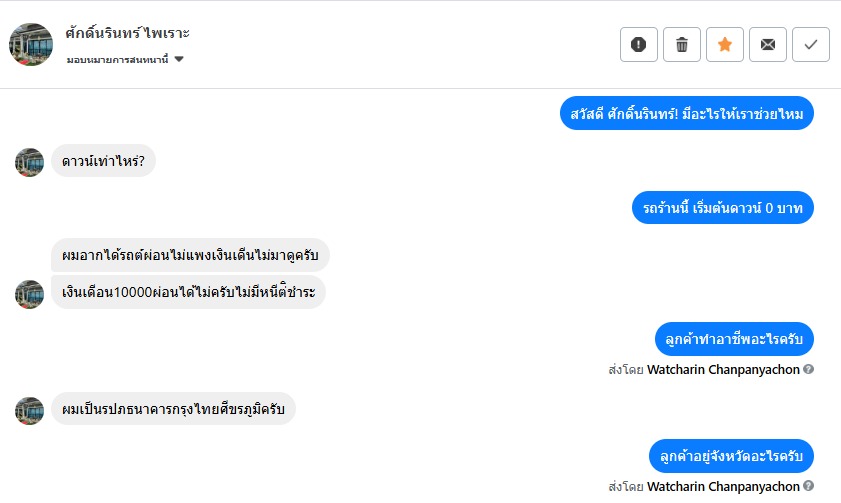Select the ดาวน์เท่าไหร่? message bubble
Screen dimensions: 841x503
[x=103, y=161]
